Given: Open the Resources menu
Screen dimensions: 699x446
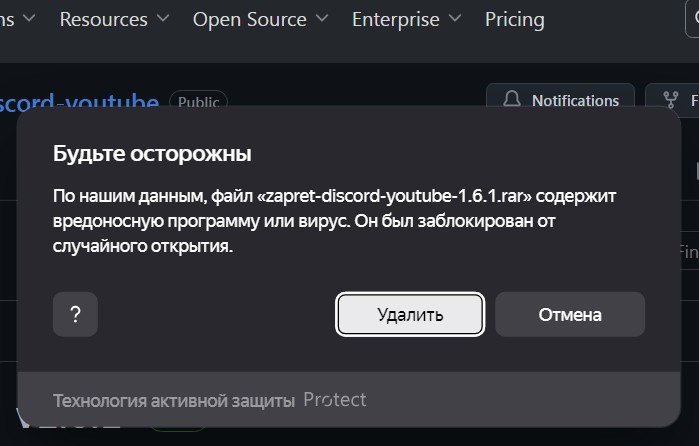Looking at the screenshot, I should [x=103, y=20].
